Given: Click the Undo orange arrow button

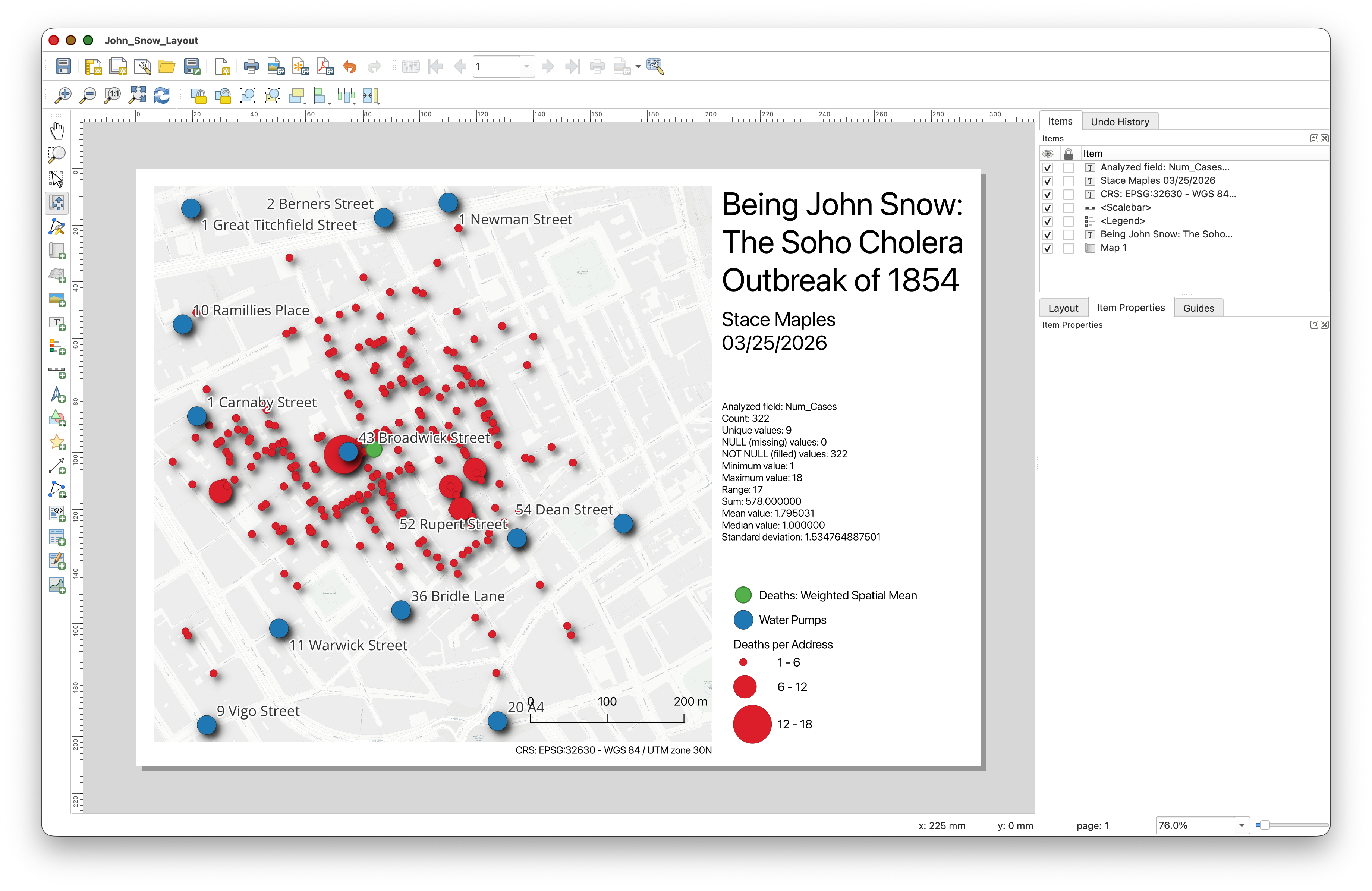Looking at the screenshot, I should [350, 67].
